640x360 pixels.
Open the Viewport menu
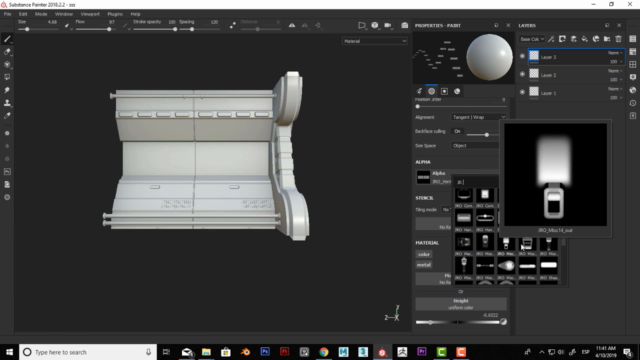click(90, 14)
